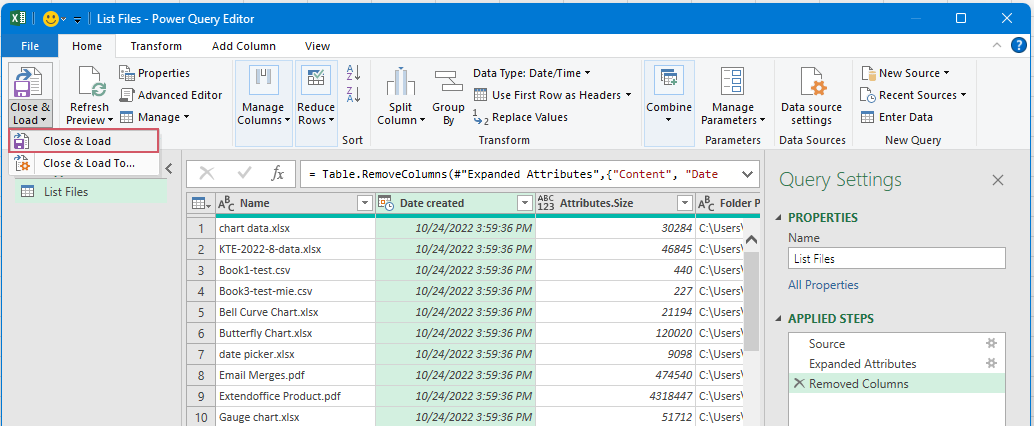Click the Refresh Preview icon
The width and height of the screenshot is (1034, 426).
(91, 82)
